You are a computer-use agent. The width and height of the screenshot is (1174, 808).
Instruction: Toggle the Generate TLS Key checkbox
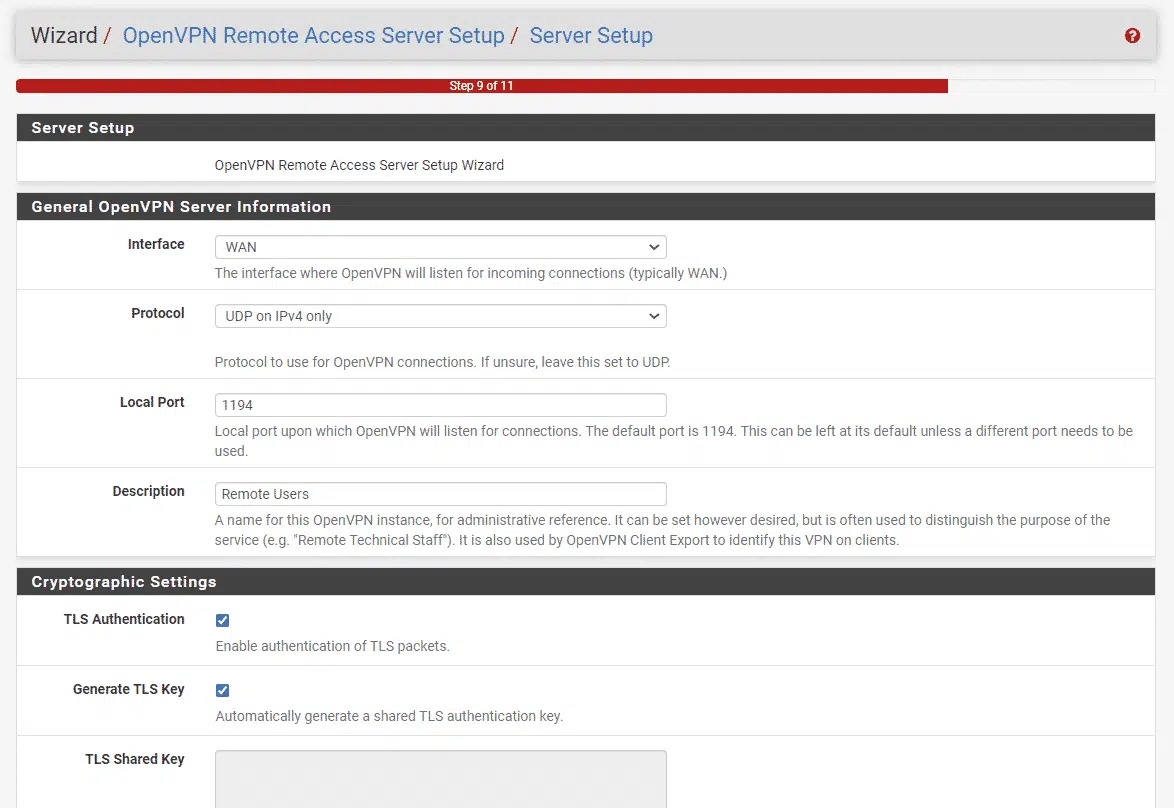click(223, 690)
